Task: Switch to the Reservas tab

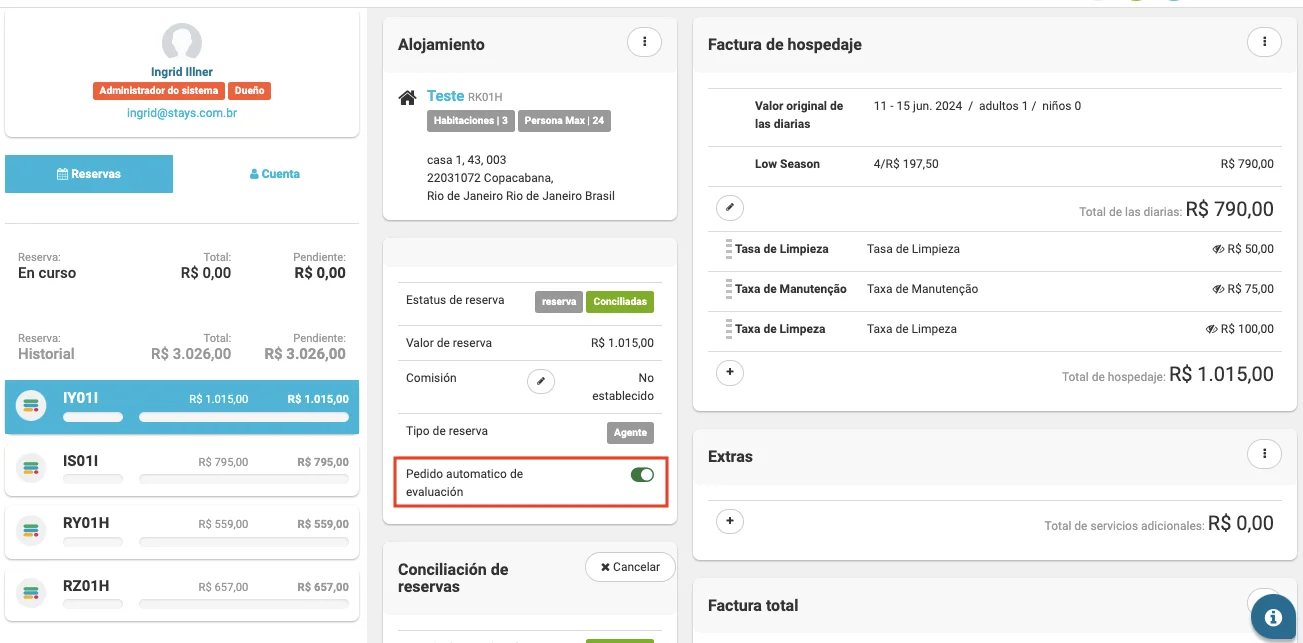Action: (89, 174)
